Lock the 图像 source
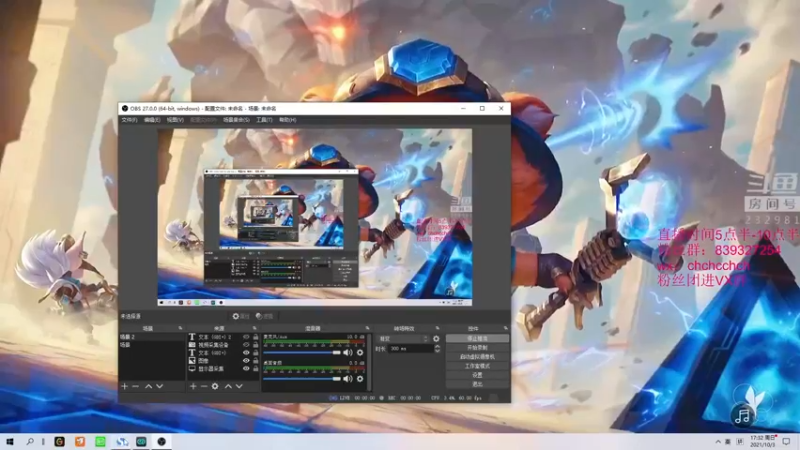Image resolution: width=800 pixels, height=450 pixels. point(256,361)
